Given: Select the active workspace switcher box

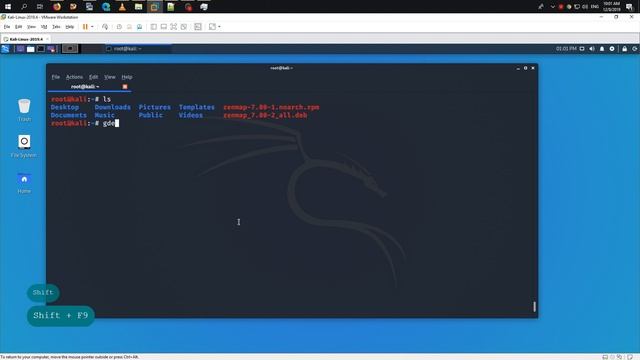Looking at the screenshot, I should point(70,49).
